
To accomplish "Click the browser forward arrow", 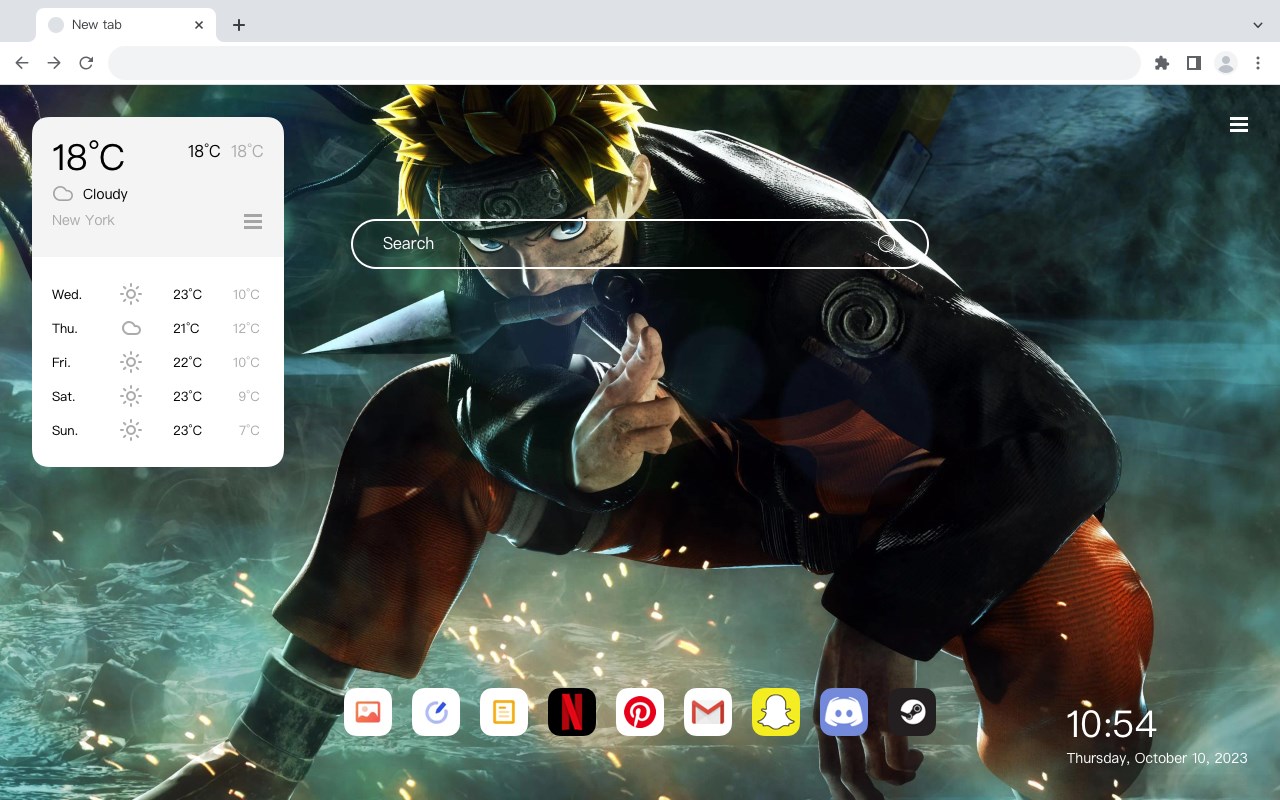I will (54, 63).
